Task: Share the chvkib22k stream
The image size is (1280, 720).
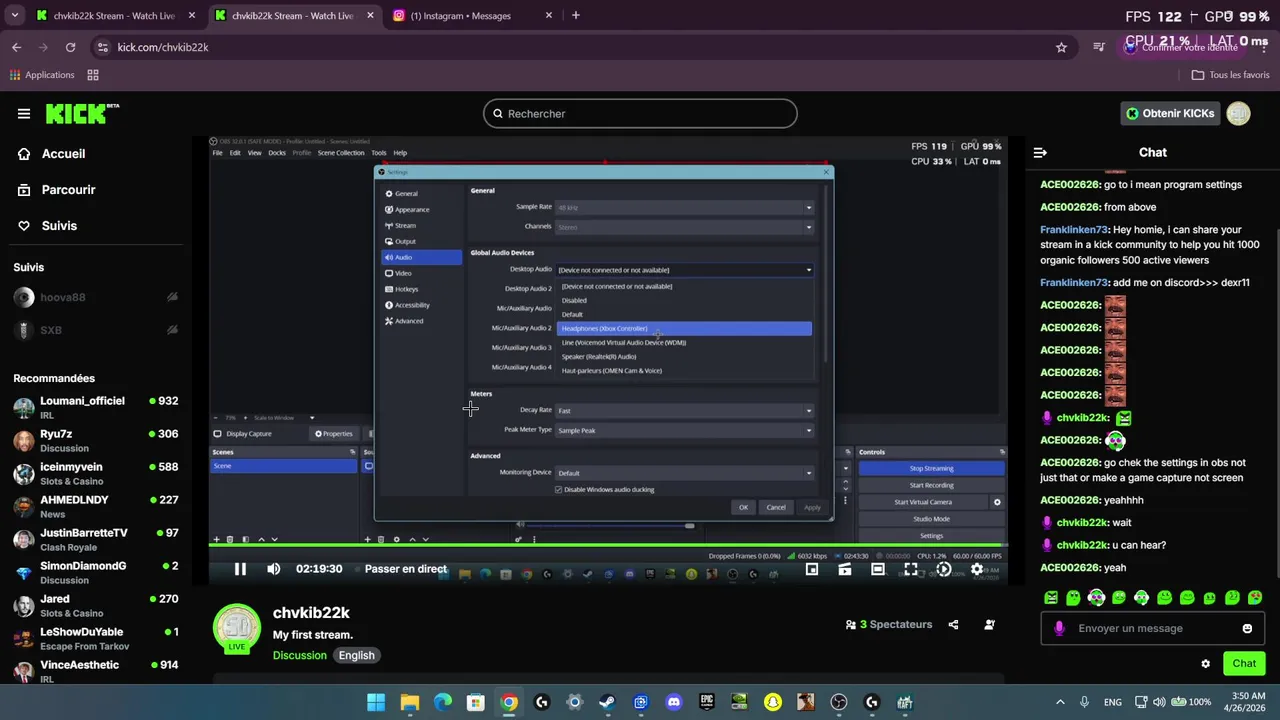Action: pos(953,624)
